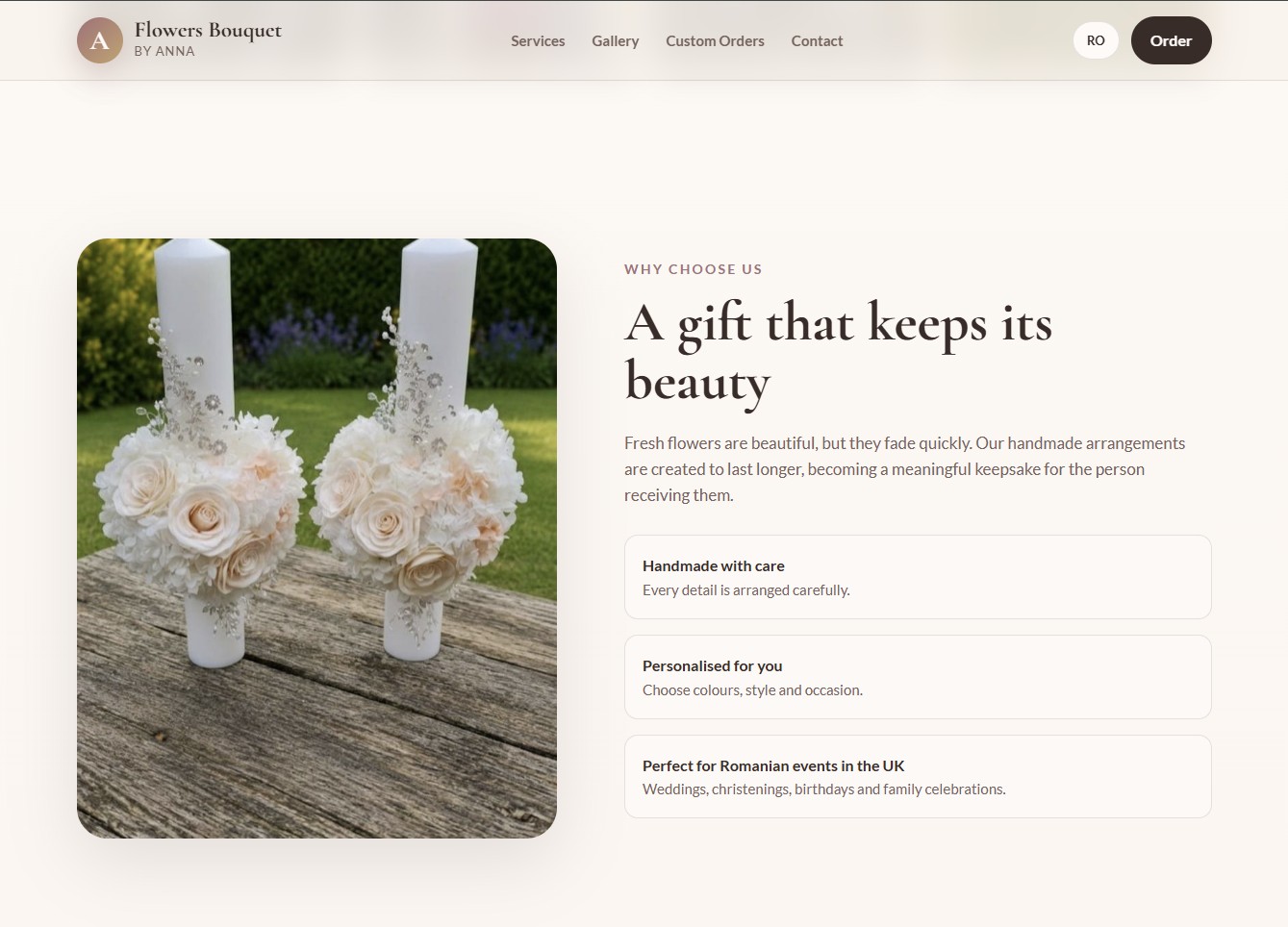The height and width of the screenshot is (927, 1288).
Task: Select the 'WHY CHOOSE US' label
Action: [693, 269]
